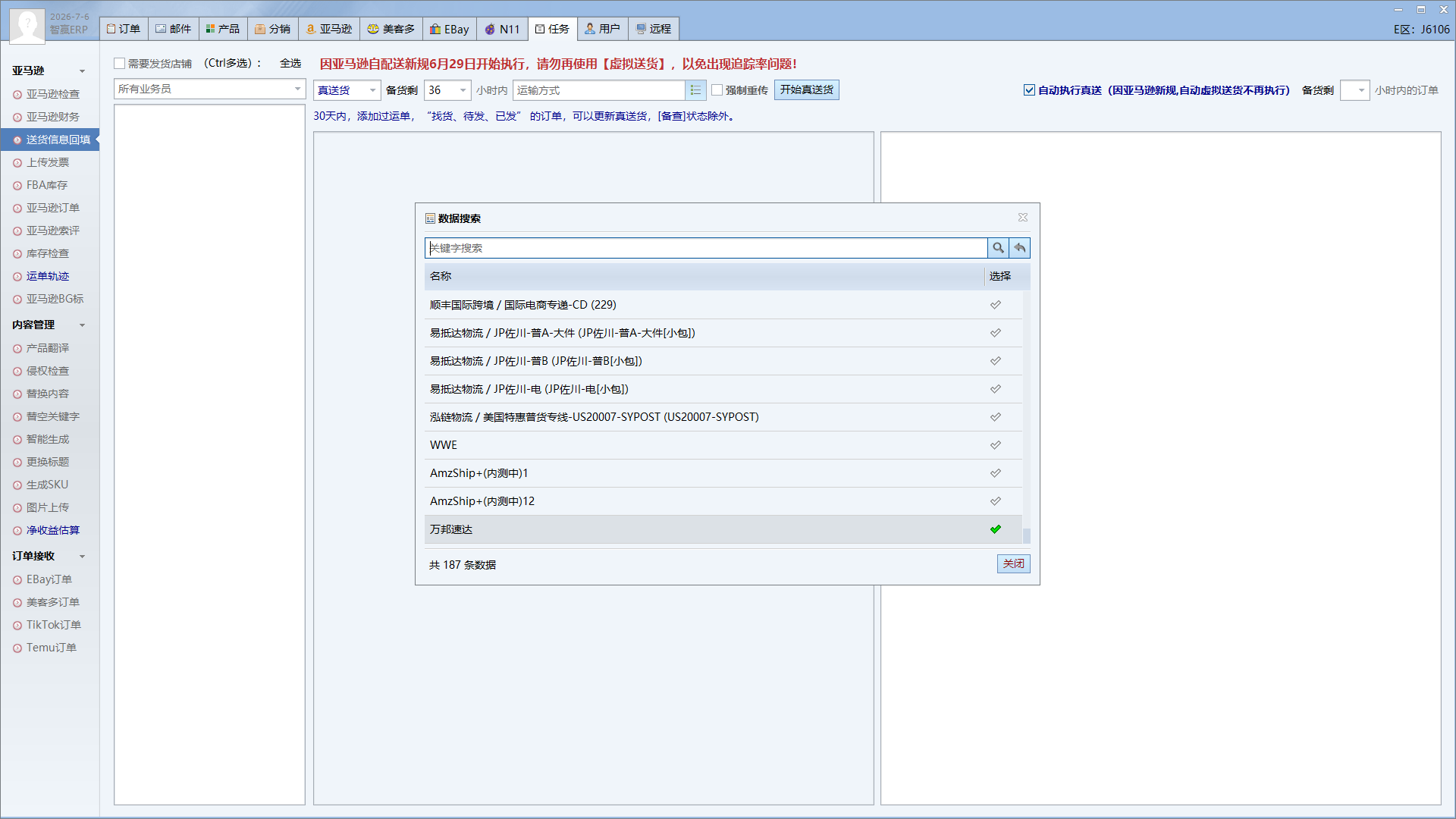Open 真送货 type dropdown
The height and width of the screenshot is (819, 1456).
[347, 90]
